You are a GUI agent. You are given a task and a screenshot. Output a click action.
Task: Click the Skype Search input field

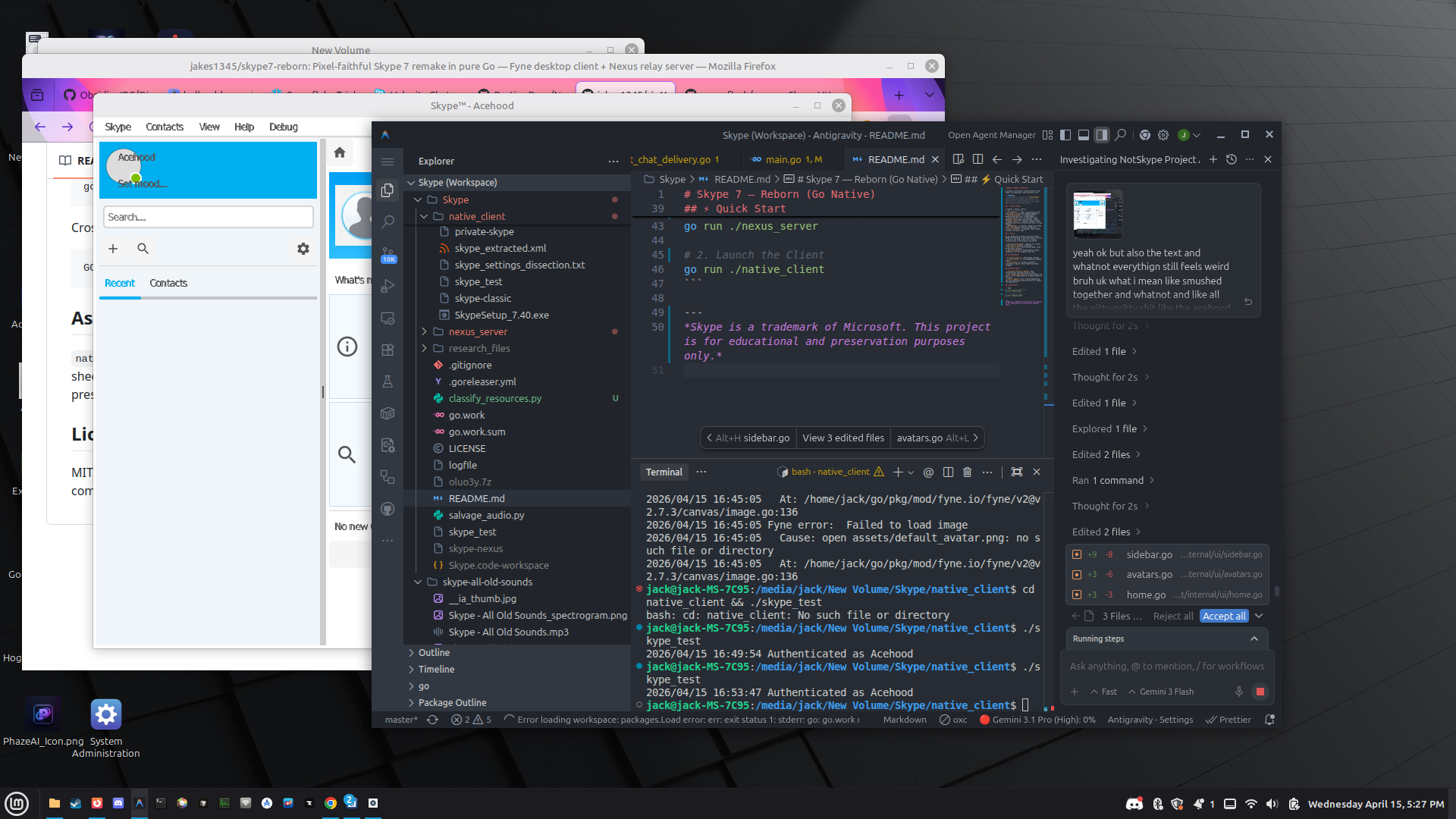(209, 217)
